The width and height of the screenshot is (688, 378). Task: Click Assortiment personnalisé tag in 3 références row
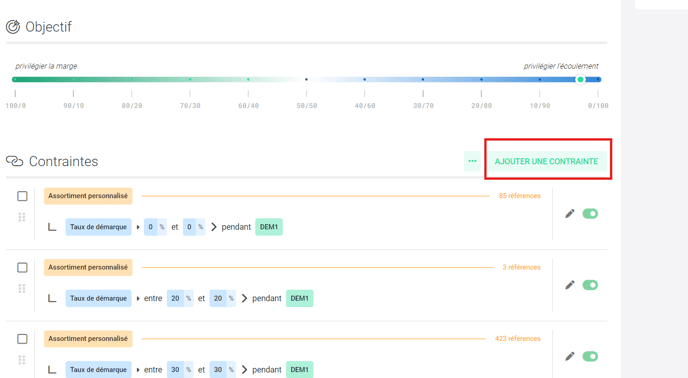88,267
